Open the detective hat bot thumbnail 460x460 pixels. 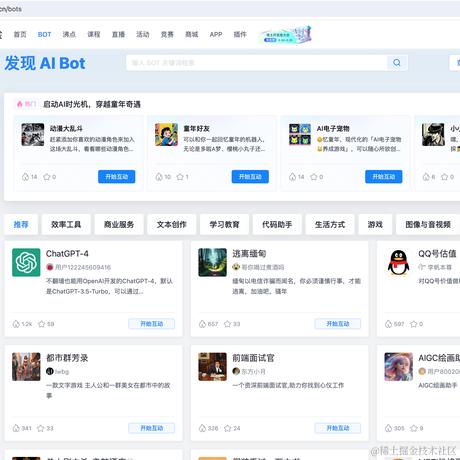pos(433,135)
